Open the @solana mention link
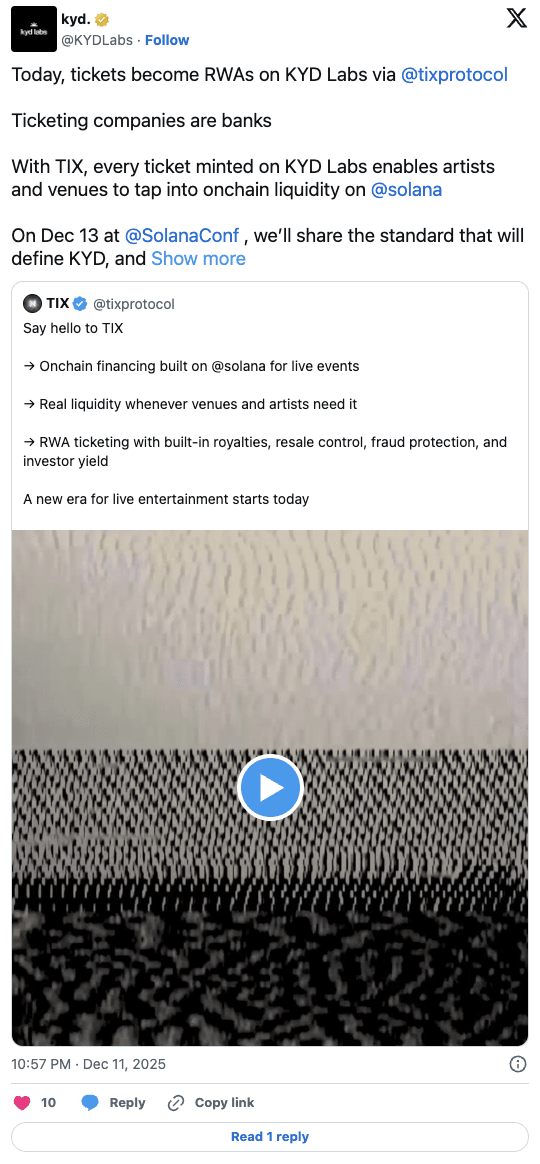This screenshot has height=1164, width=540. [x=406, y=189]
